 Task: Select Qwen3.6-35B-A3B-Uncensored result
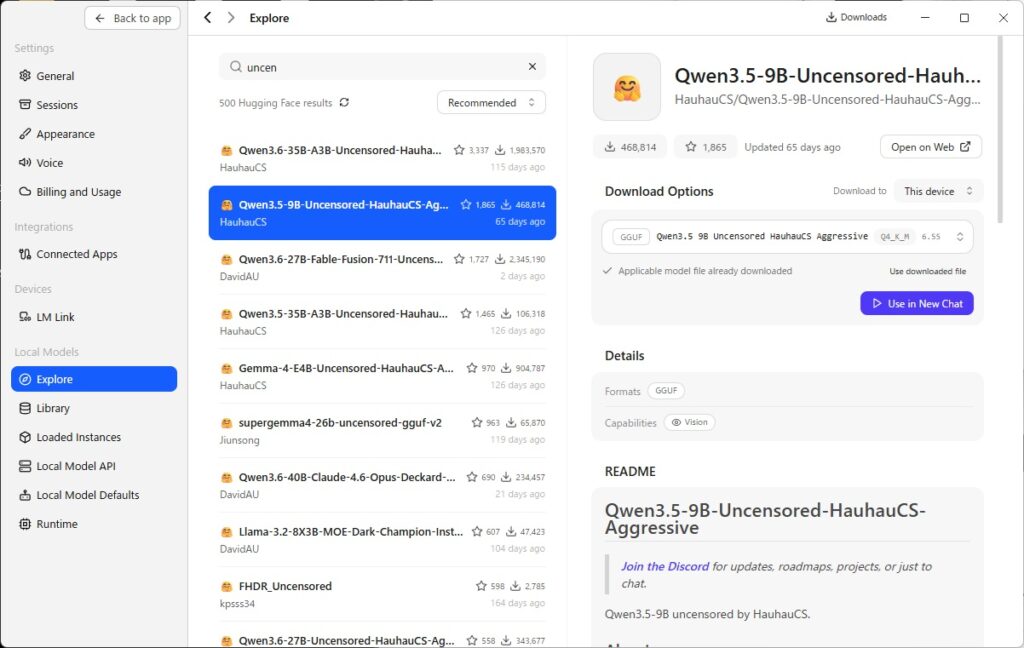pyautogui.click(x=382, y=158)
